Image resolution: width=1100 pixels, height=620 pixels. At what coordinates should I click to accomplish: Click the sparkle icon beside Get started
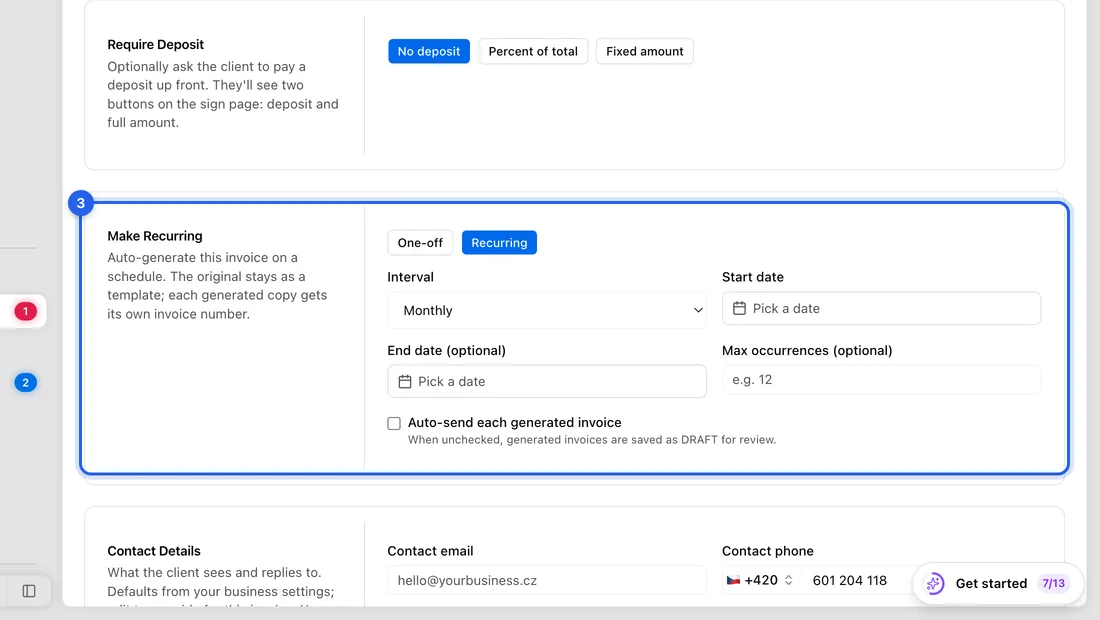[935, 584]
